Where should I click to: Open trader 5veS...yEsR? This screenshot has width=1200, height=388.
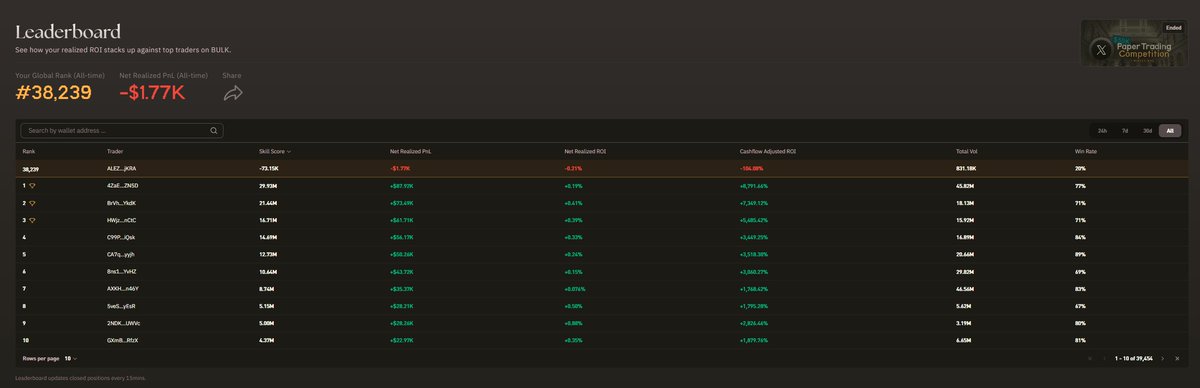point(121,306)
